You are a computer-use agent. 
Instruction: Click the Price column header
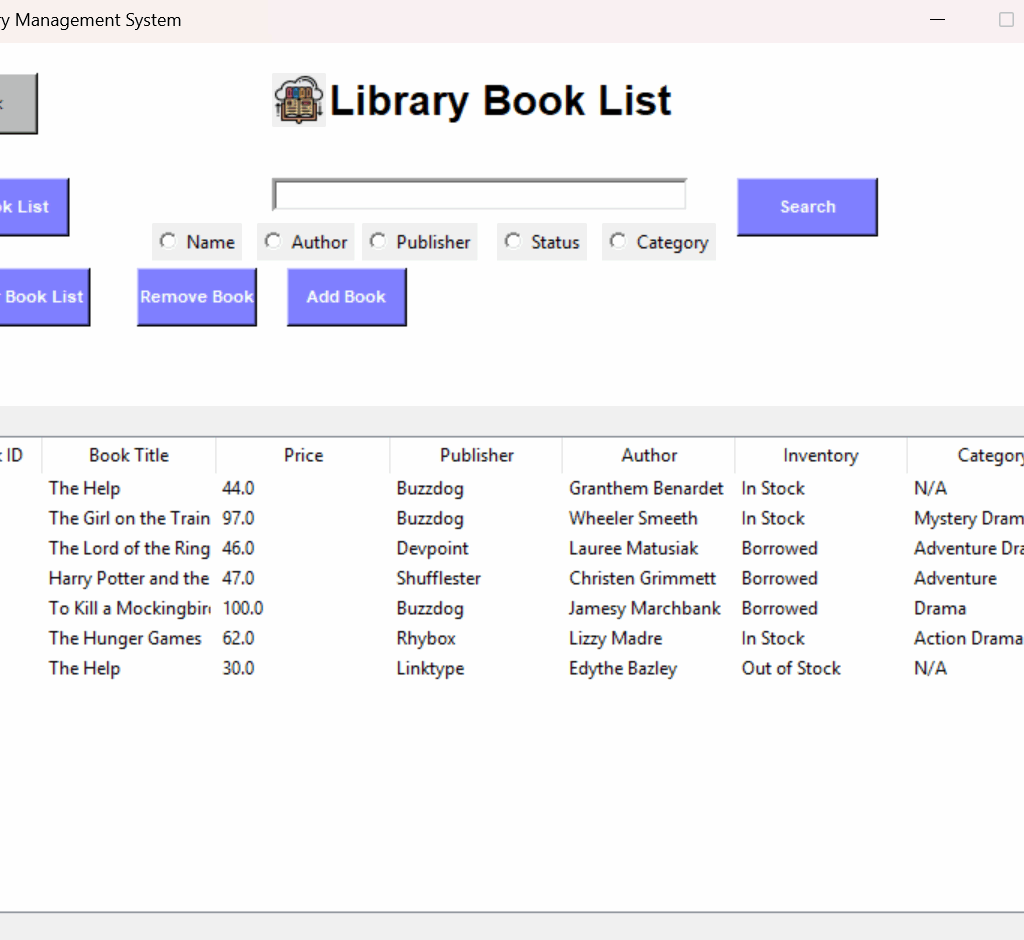(x=302, y=455)
